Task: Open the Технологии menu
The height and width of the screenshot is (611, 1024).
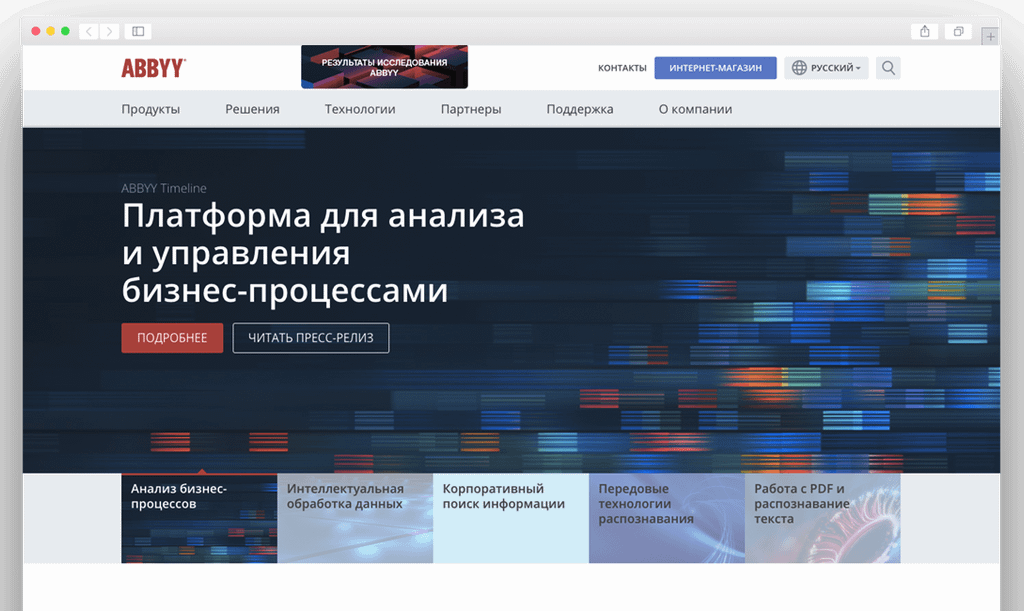Action: pos(360,109)
